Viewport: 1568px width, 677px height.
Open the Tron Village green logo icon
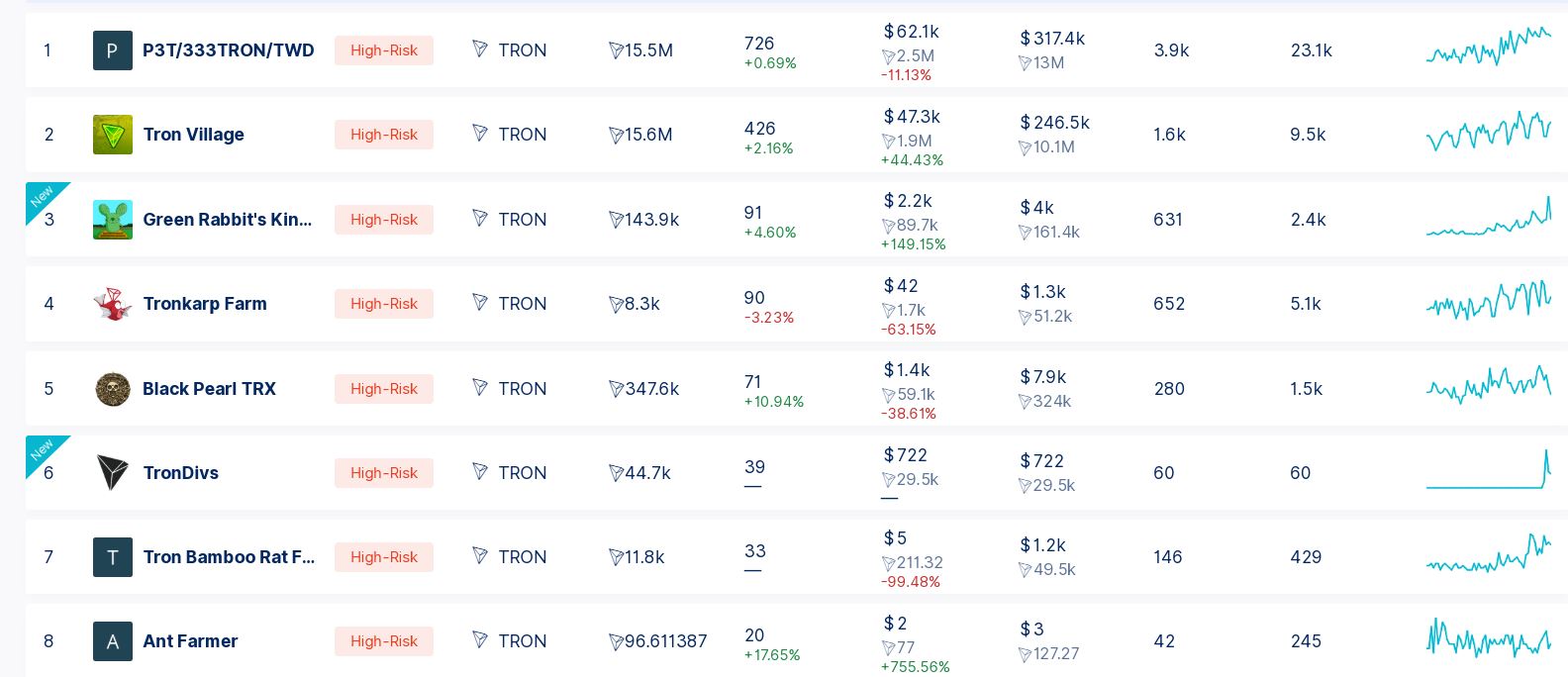coord(113,135)
